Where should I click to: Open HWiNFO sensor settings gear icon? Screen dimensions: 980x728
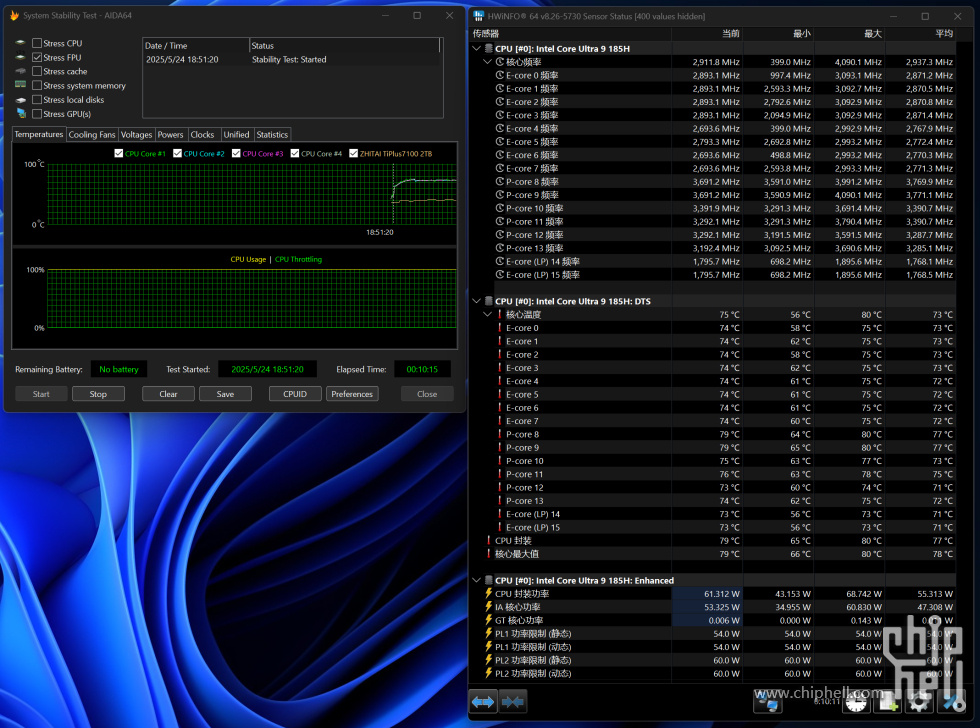tap(919, 703)
